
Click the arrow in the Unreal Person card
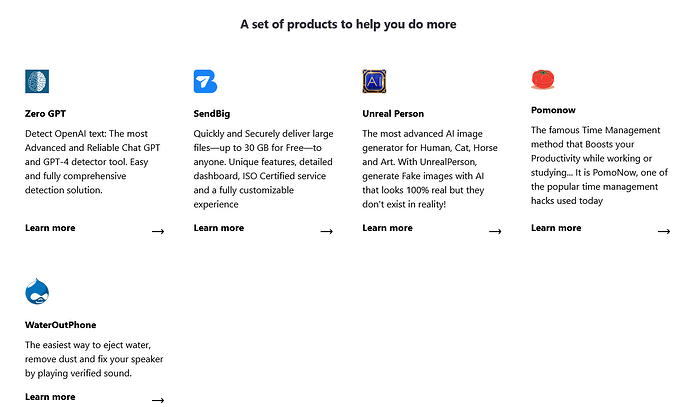click(x=495, y=231)
